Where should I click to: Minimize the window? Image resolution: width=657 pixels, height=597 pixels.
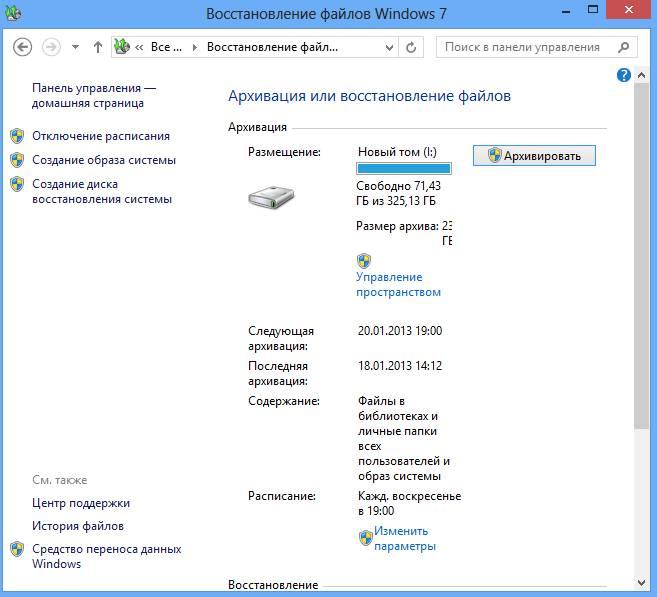point(566,11)
